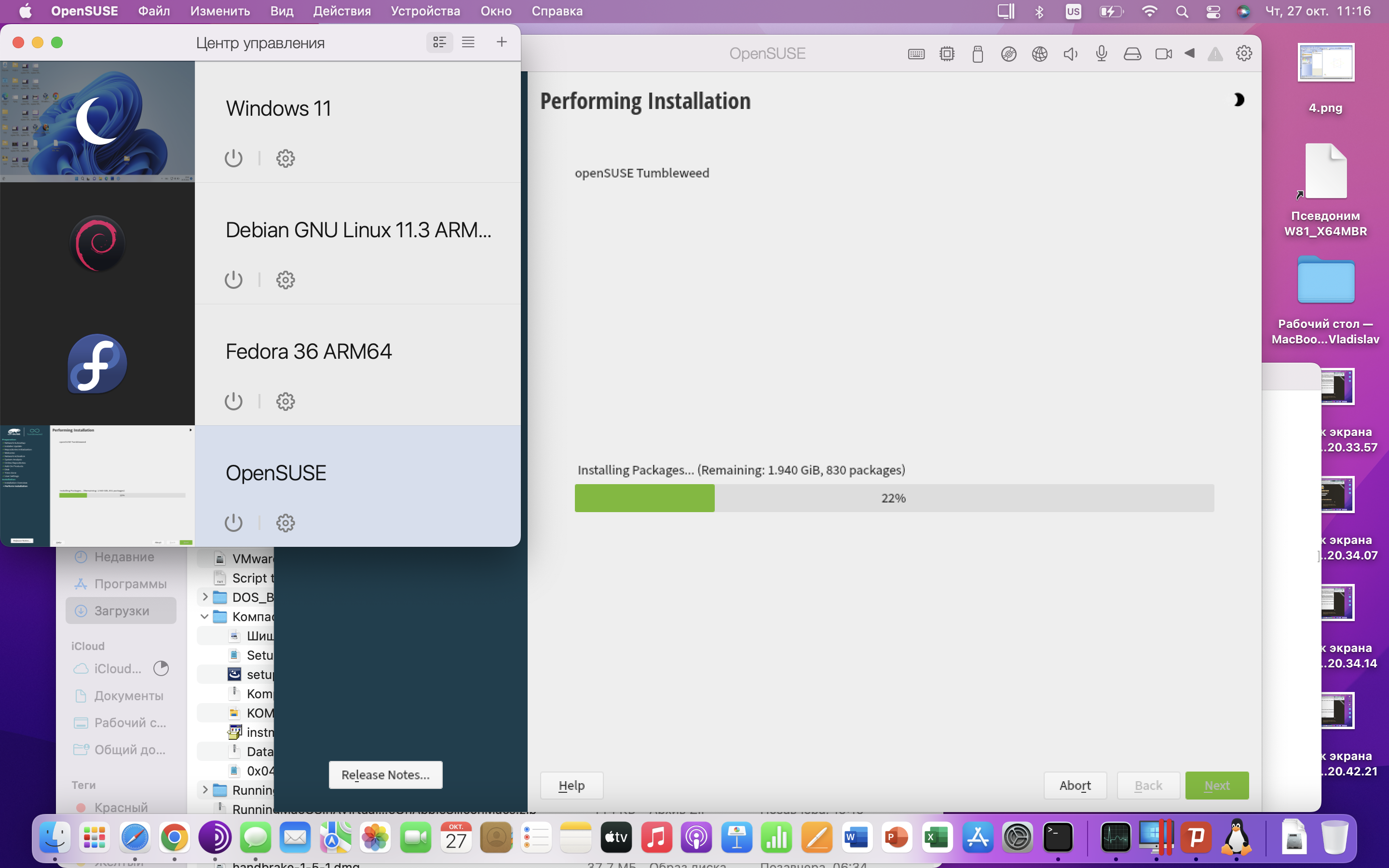Select Загрузки in Finder sidebar
This screenshot has width=1389, height=868.
coord(121,611)
